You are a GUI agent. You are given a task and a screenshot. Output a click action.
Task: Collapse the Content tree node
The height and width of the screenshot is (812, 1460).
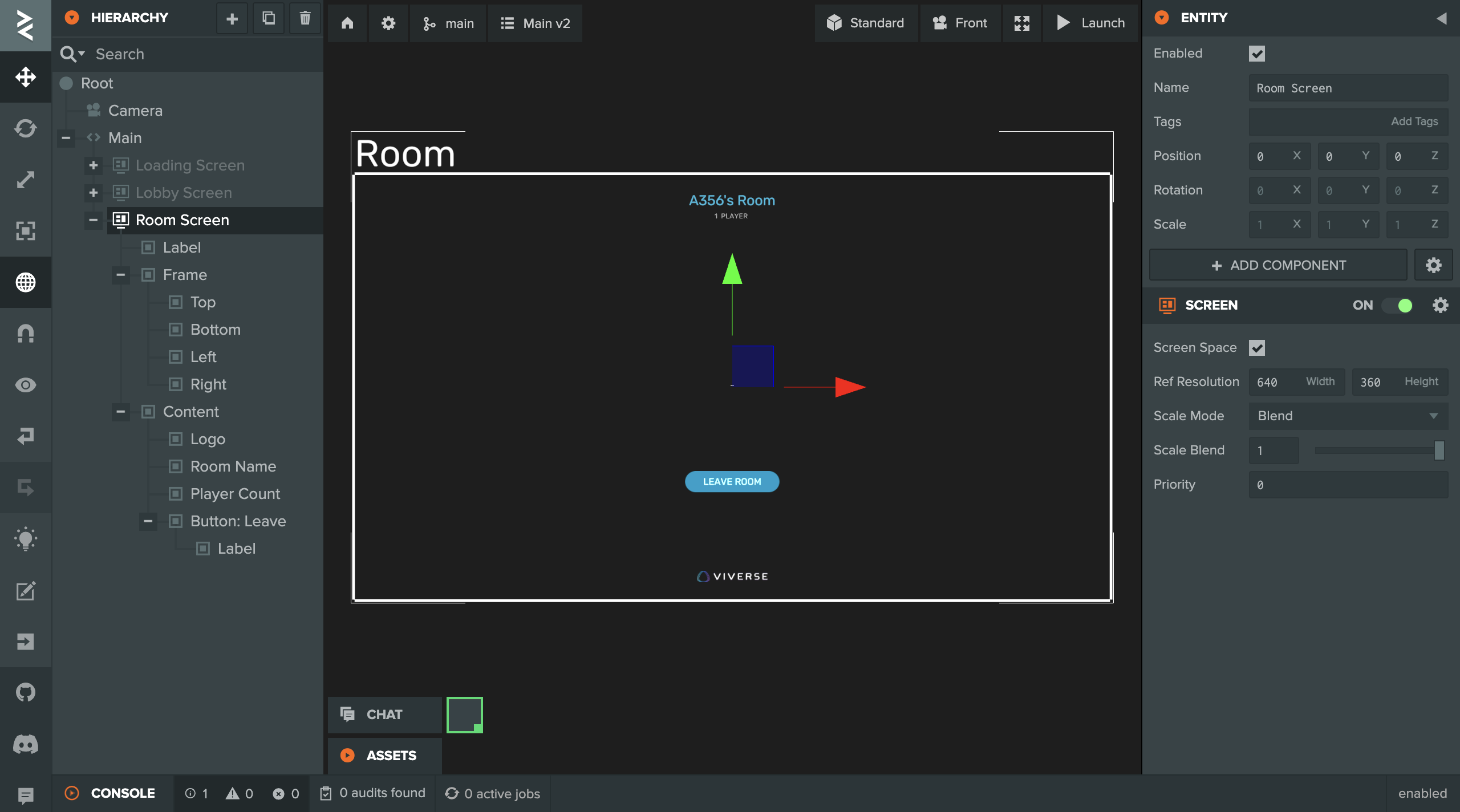pos(121,412)
